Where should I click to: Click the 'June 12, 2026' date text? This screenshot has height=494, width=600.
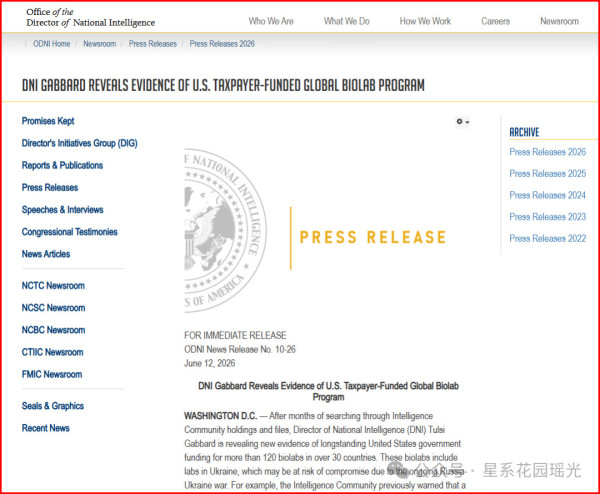coord(210,363)
